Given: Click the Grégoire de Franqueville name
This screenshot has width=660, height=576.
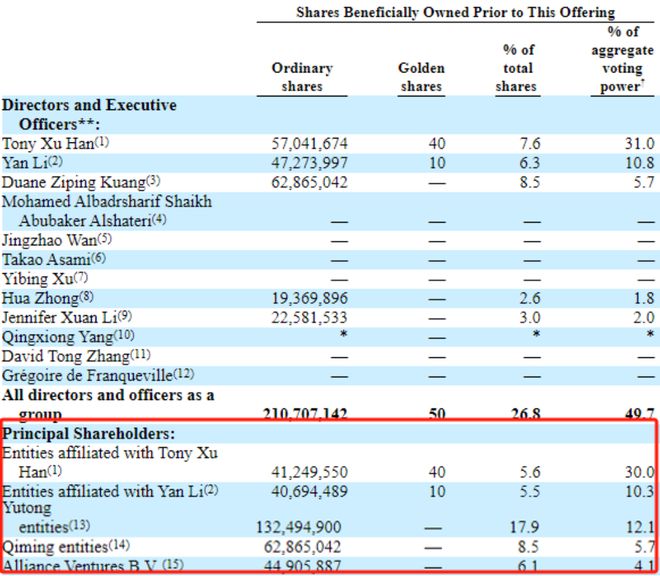Looking at the screenshot, I should [x=98, y=375].
